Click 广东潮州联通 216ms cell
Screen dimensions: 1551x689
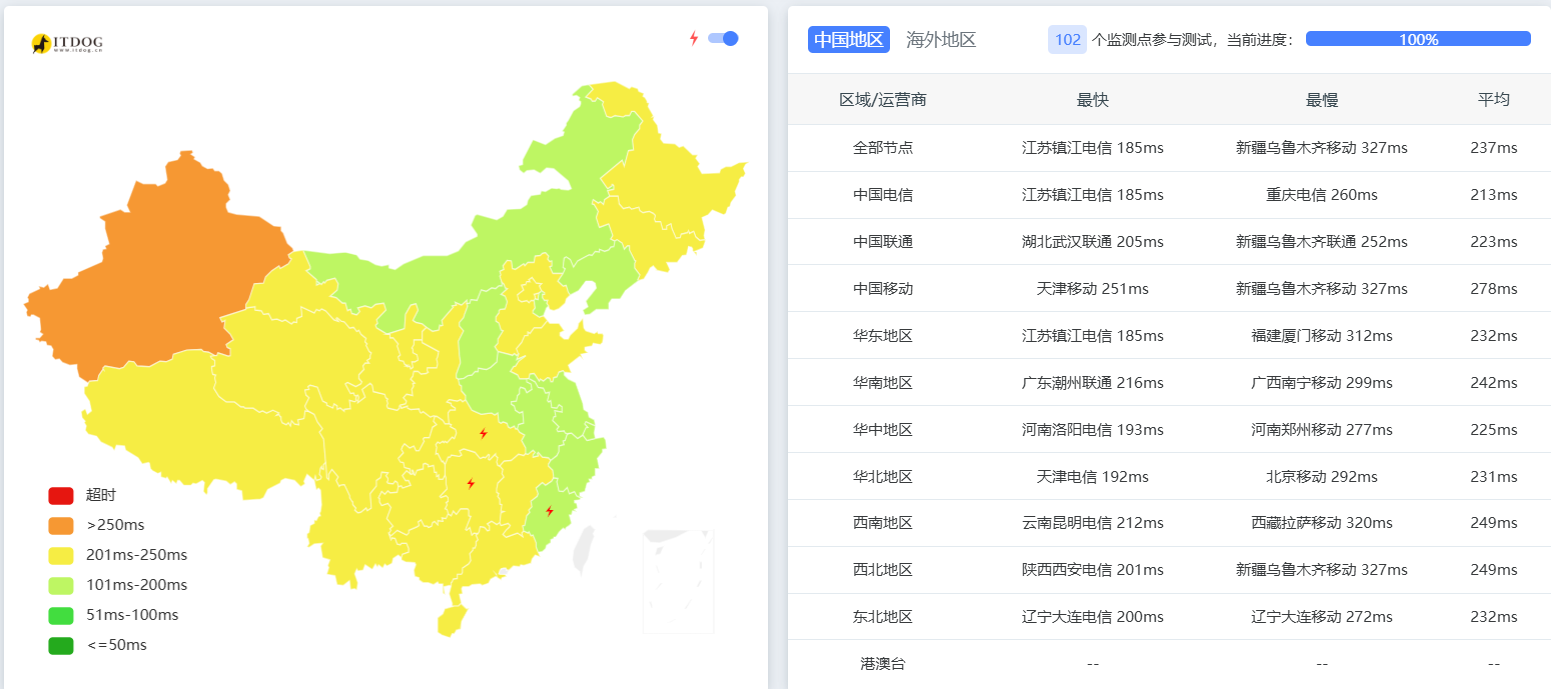tap(1092, 383)
